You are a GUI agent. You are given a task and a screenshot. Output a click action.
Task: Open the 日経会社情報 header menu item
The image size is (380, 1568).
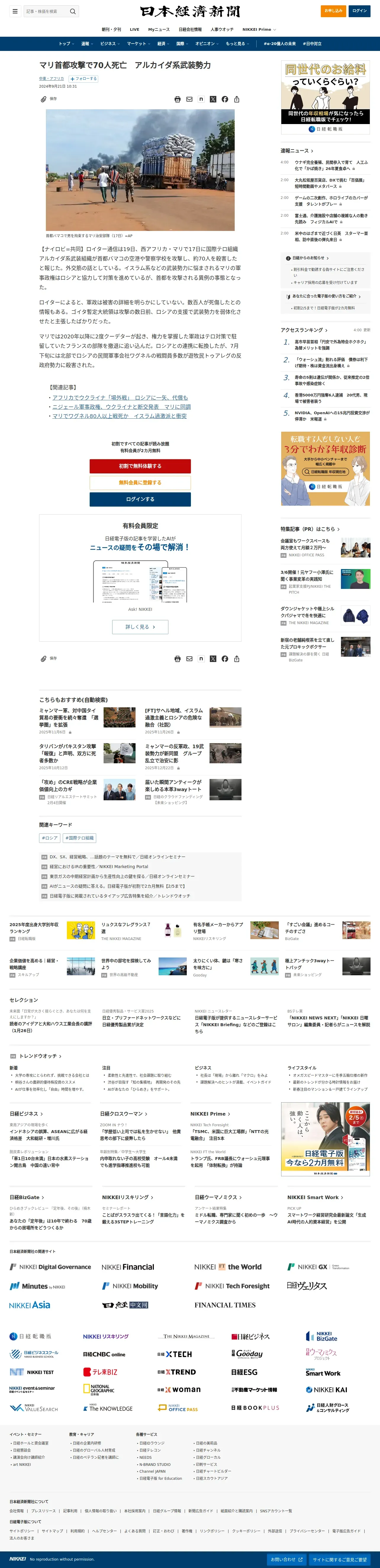[x=190, y=29]
